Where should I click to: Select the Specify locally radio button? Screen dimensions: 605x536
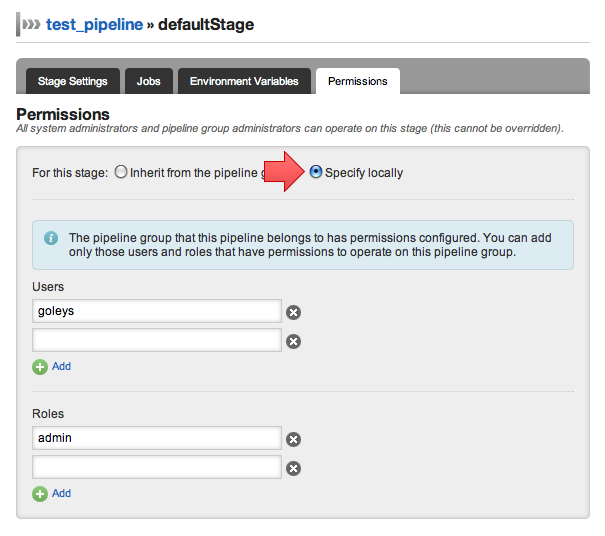[316, 172]
